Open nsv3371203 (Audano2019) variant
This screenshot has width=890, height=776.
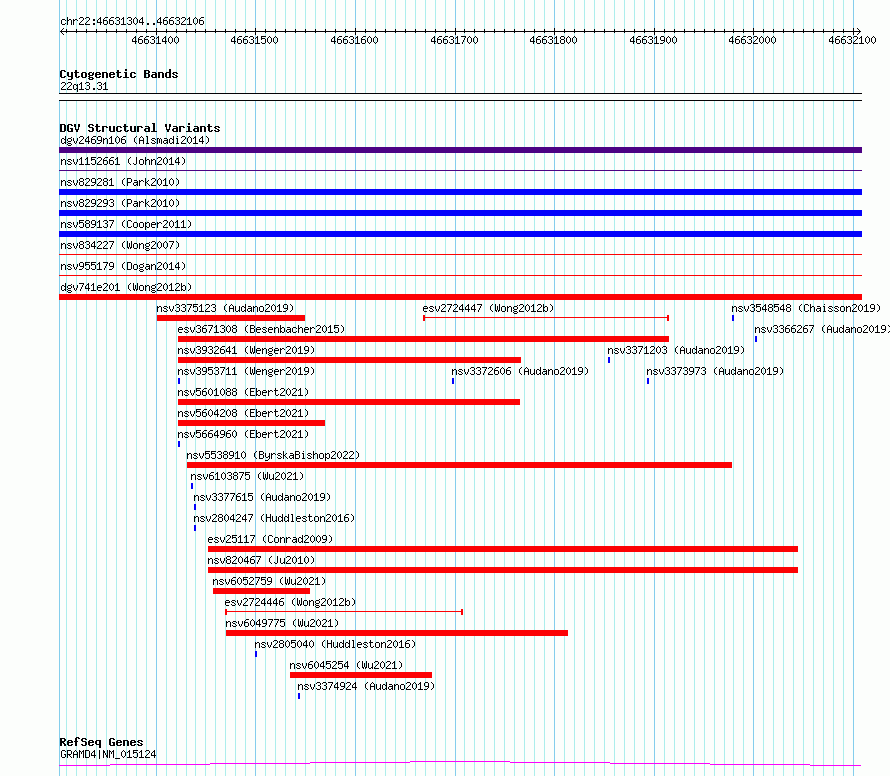676,350
